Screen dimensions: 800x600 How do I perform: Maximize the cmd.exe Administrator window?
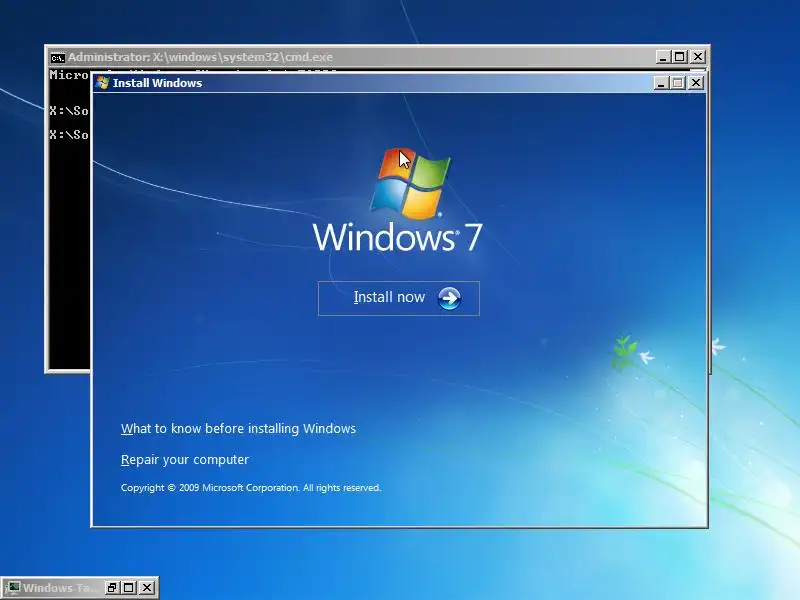coord(680,57)
